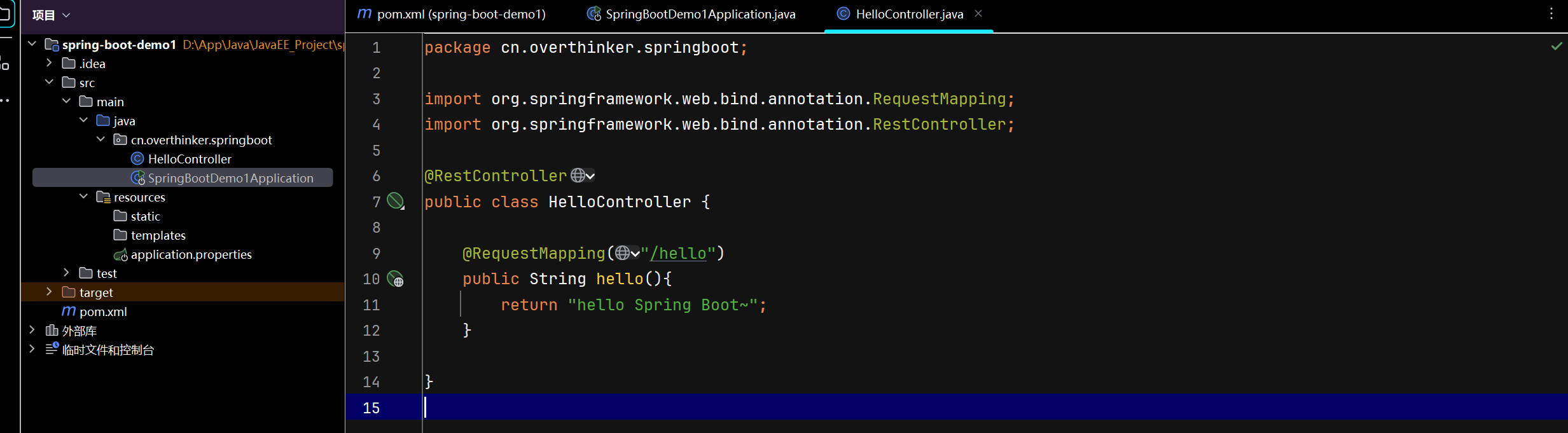
Task: Open application.properties file
Action: click(x=191, y=254)
